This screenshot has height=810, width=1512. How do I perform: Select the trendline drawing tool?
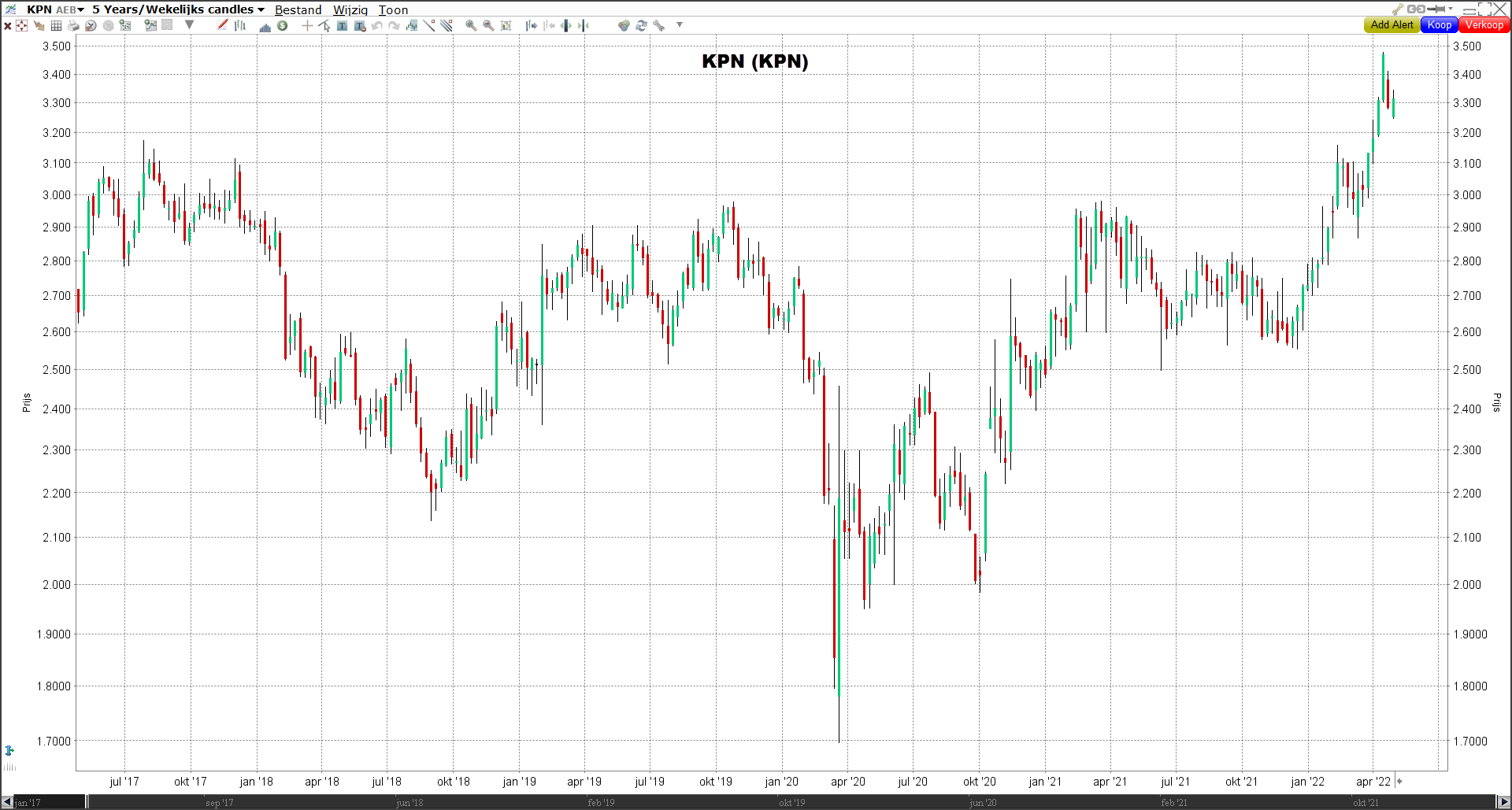429,25
